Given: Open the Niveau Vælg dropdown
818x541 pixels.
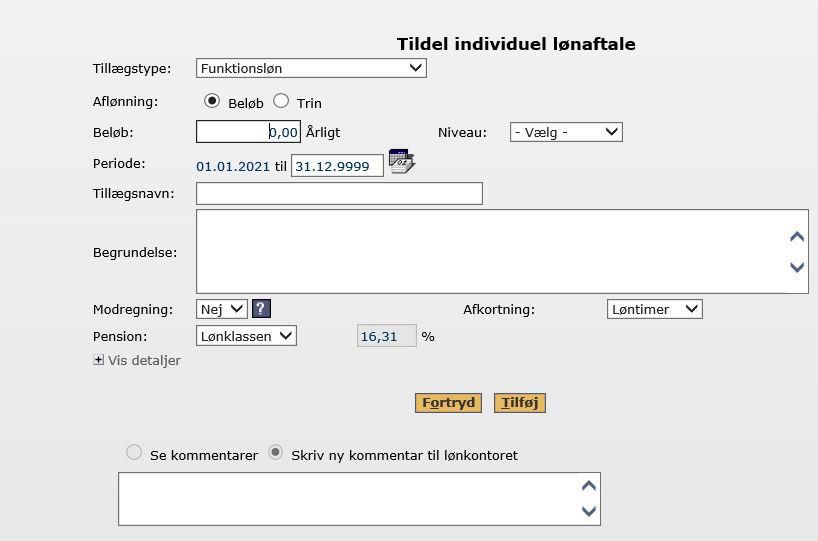Looking at the screenshot, I should 566,133.
